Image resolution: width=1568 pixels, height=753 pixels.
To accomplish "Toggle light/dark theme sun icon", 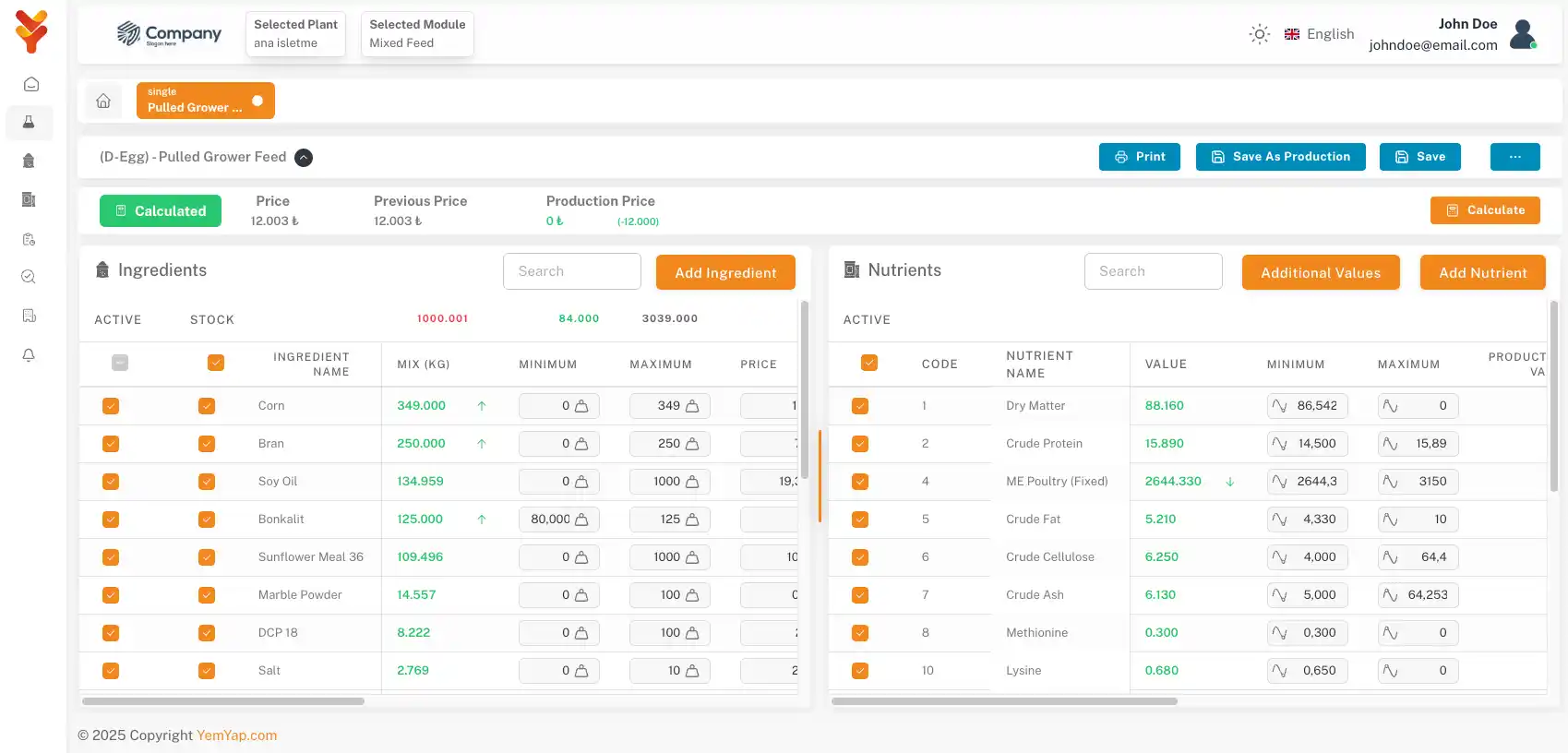I will pyautogui.click(x=1259, y=34).
